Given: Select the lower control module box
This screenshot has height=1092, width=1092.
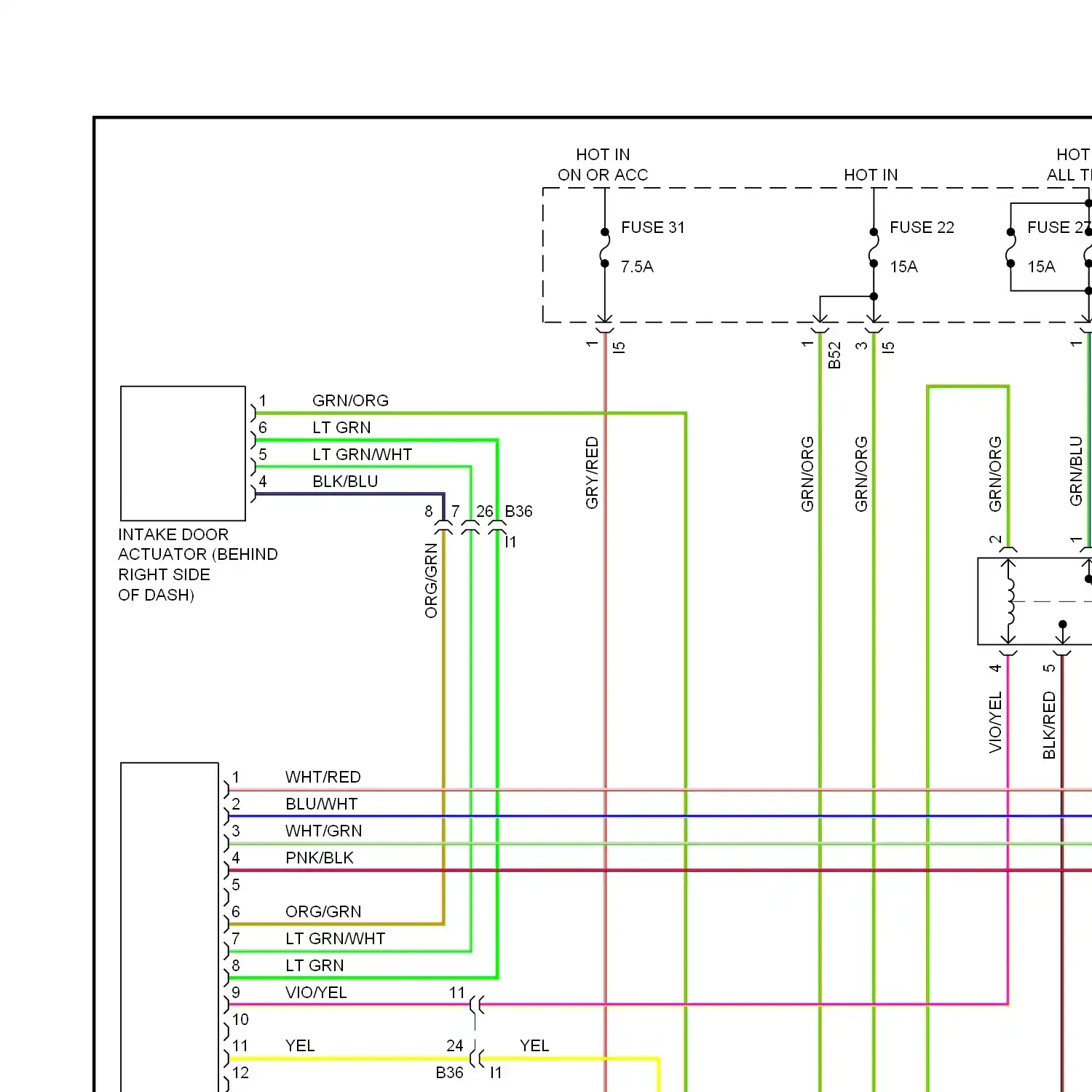Looking at the screenshot, I should coord(170,927).
